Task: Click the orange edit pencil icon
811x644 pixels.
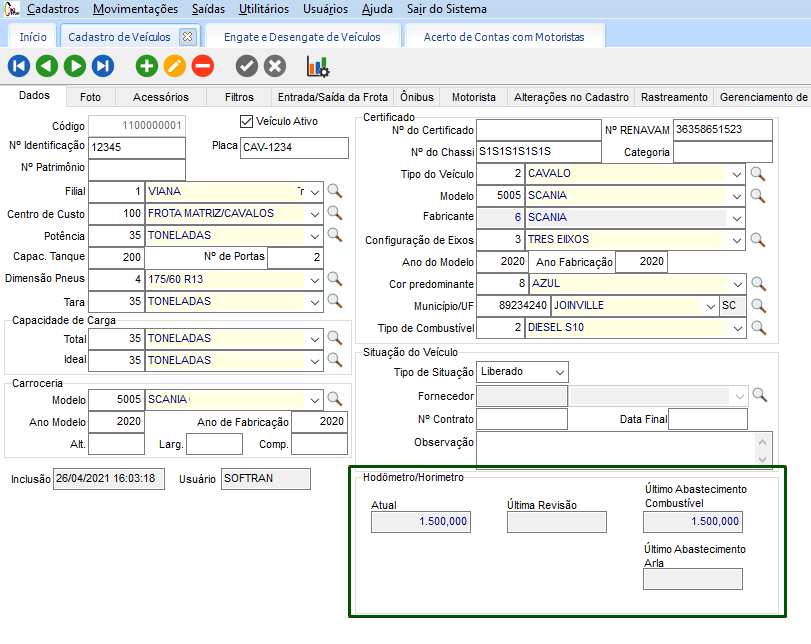Action: coord(175,66)
